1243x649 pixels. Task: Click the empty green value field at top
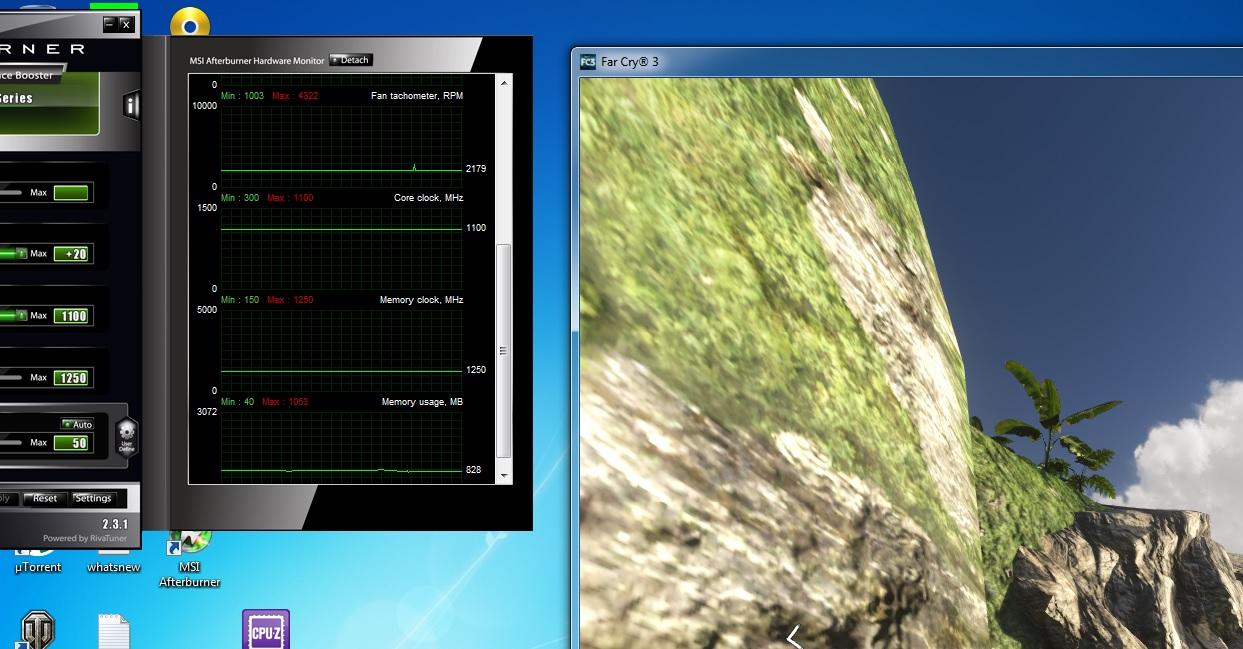click(71, 192)
